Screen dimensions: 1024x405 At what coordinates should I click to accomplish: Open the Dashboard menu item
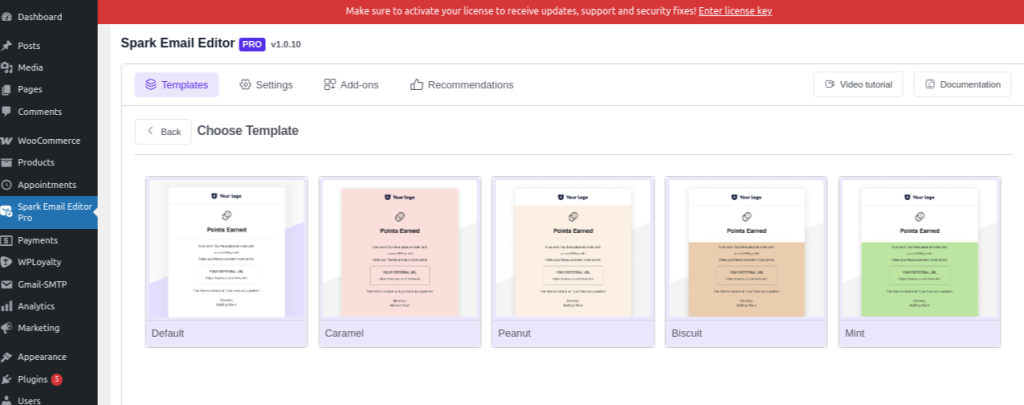pos(40,17)
